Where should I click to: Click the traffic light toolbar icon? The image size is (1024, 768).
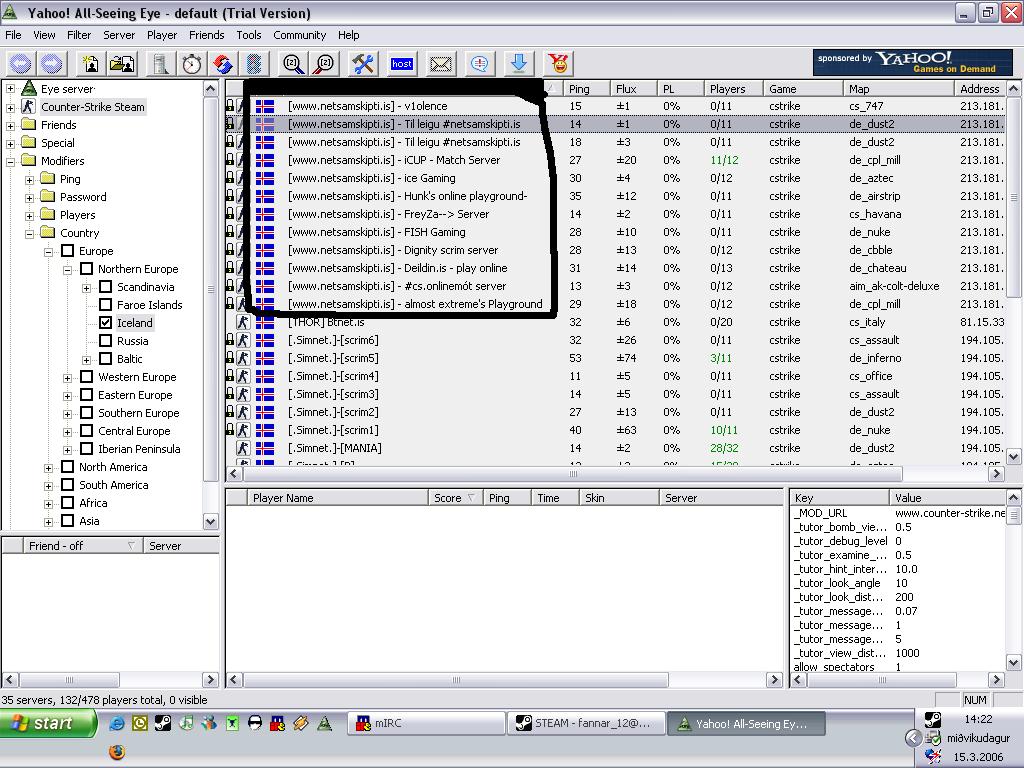254,63
